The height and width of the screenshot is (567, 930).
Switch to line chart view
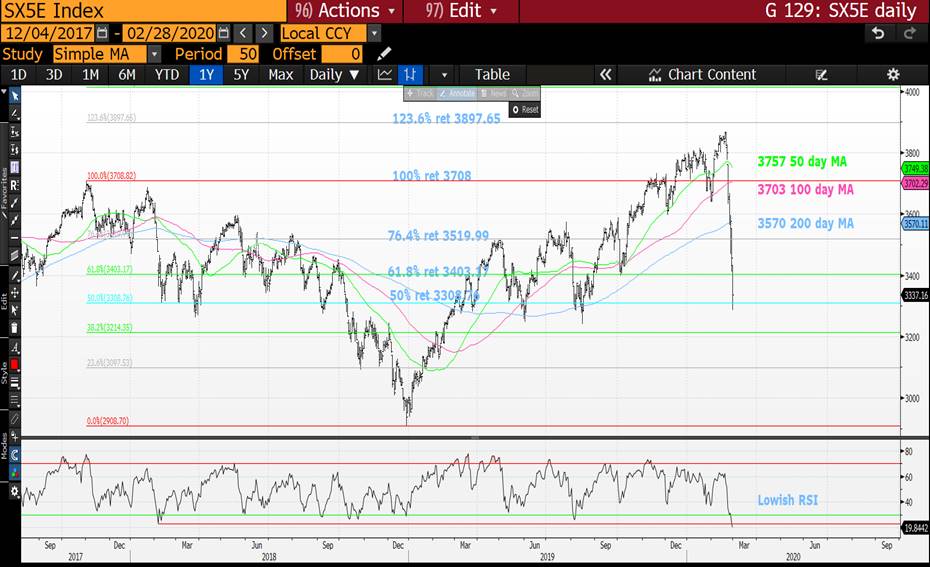click(384, 75)
